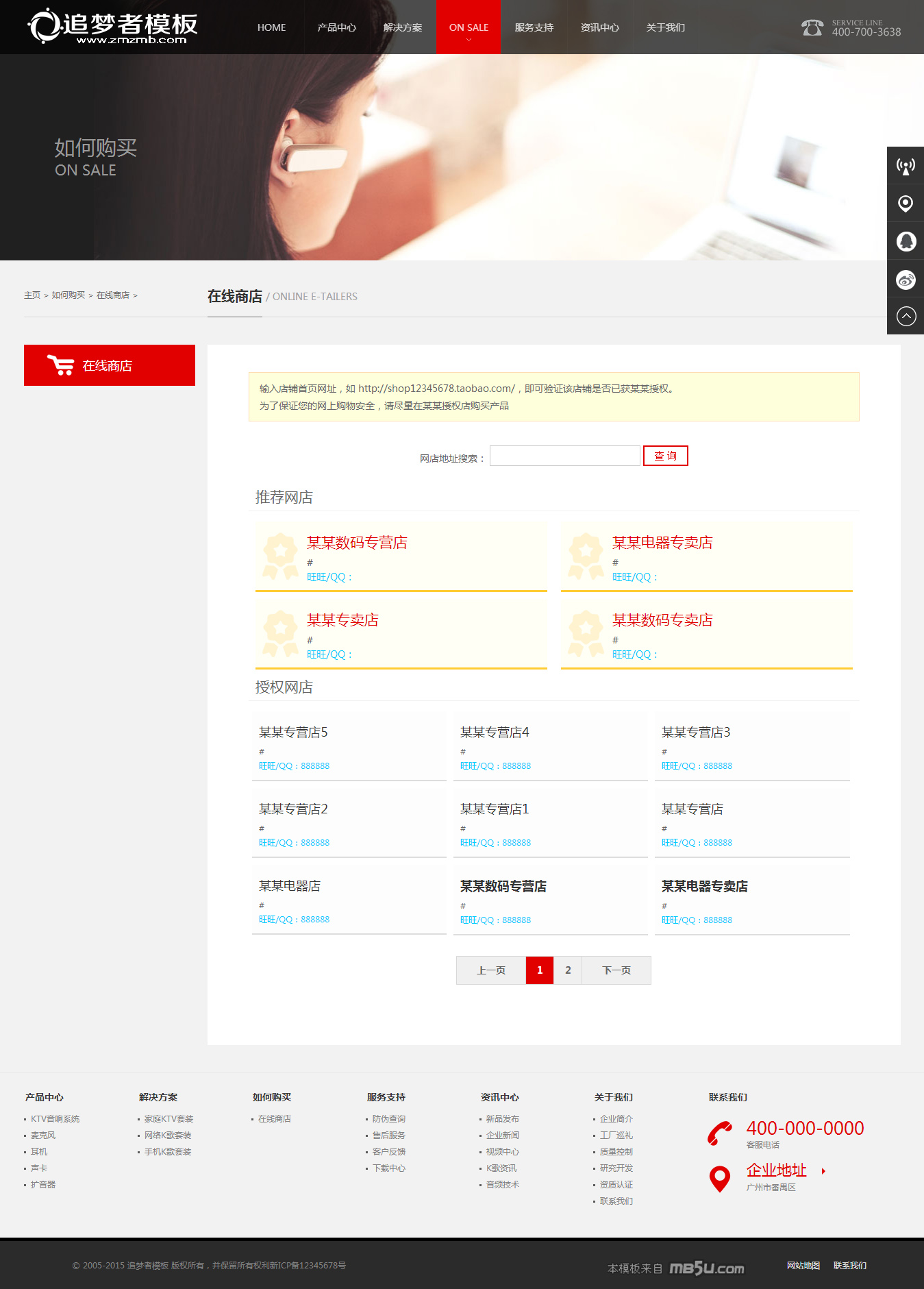The width and height of the screenshot is (924, 1289).
Task: Click the back-to-top arrow icon
Action: [906, 316]
